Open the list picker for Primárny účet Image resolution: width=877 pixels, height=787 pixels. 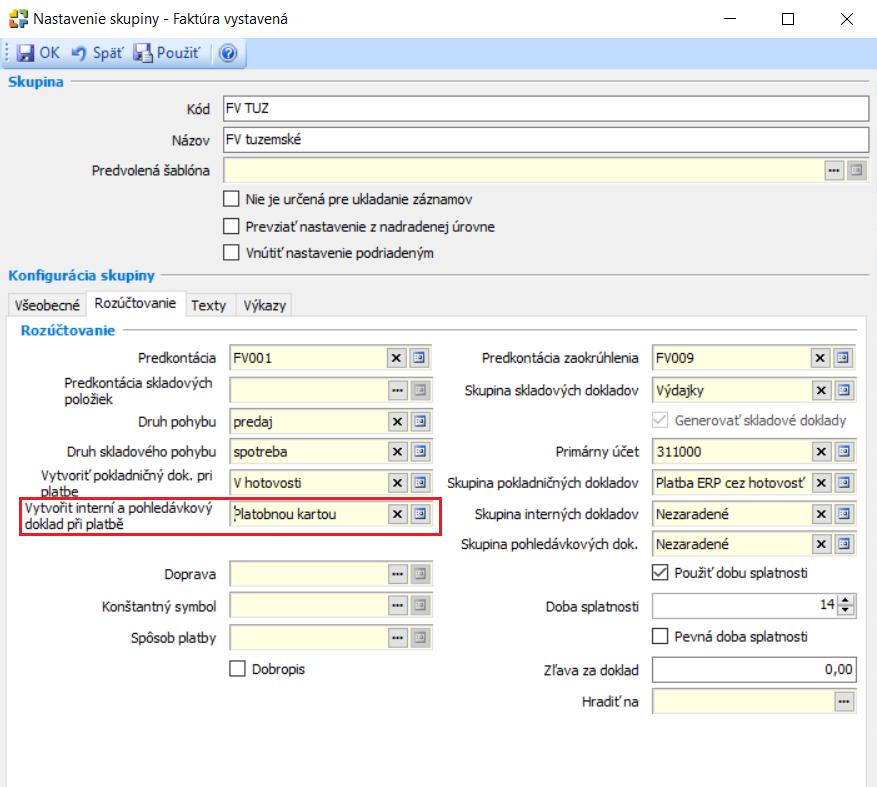844,451
